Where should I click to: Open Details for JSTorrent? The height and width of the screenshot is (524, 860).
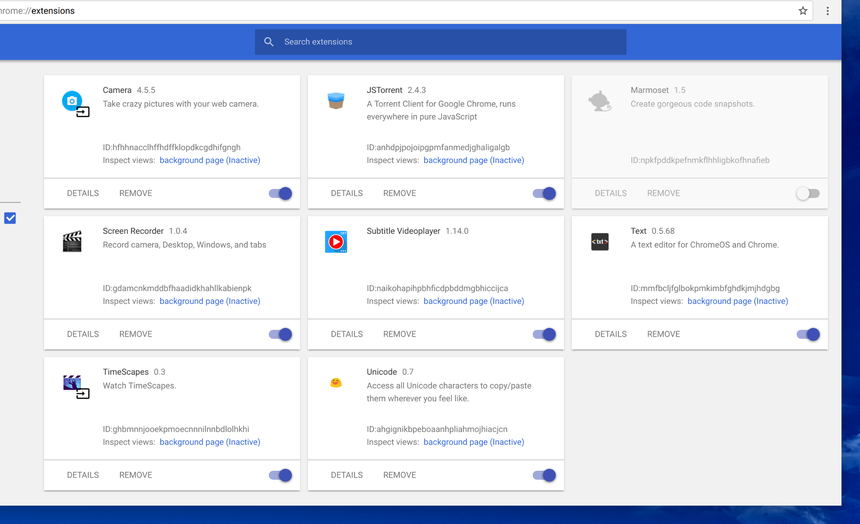(347, 193)
